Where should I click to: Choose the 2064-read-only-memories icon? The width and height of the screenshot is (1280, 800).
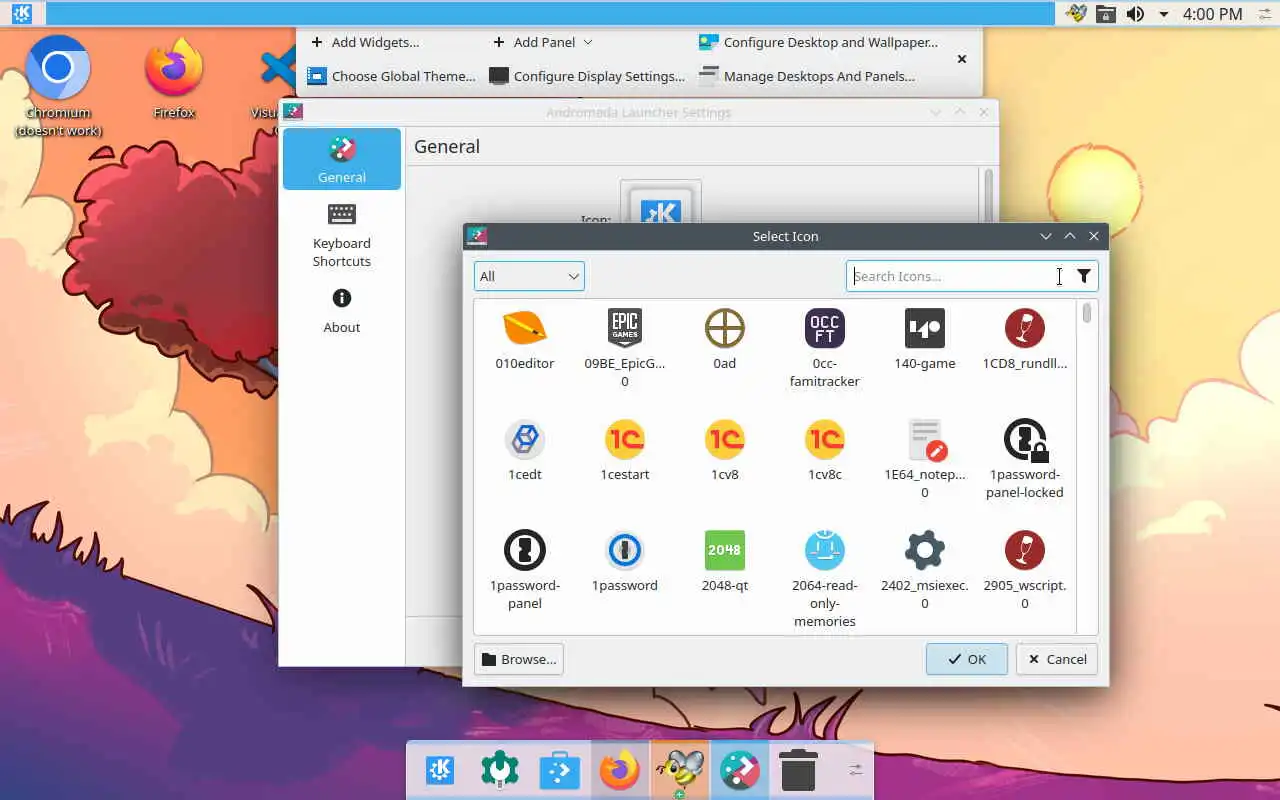[825, 580]
